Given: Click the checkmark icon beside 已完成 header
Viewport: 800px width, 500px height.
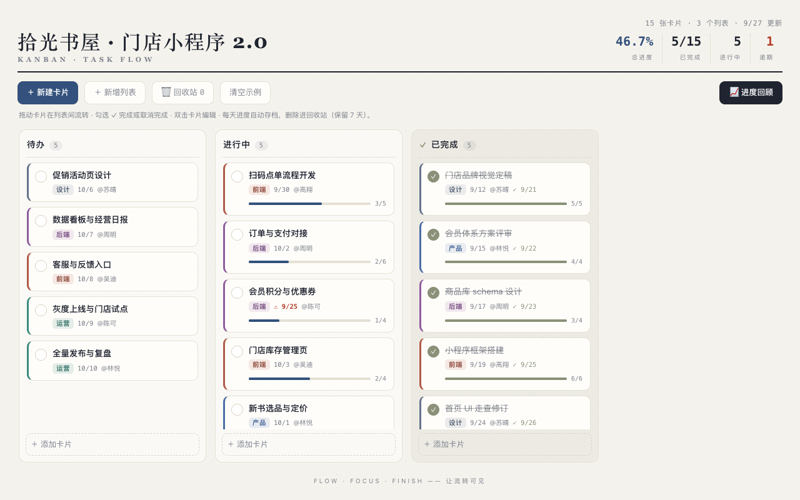Looking at the screenshot, I should 422,145.
